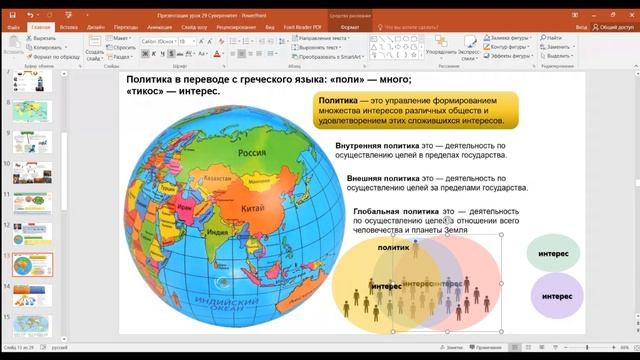Open Shape outline (Контур фигуры) dropdown
The height and width of the screenshot is (360, 640).
coord(507,47)
